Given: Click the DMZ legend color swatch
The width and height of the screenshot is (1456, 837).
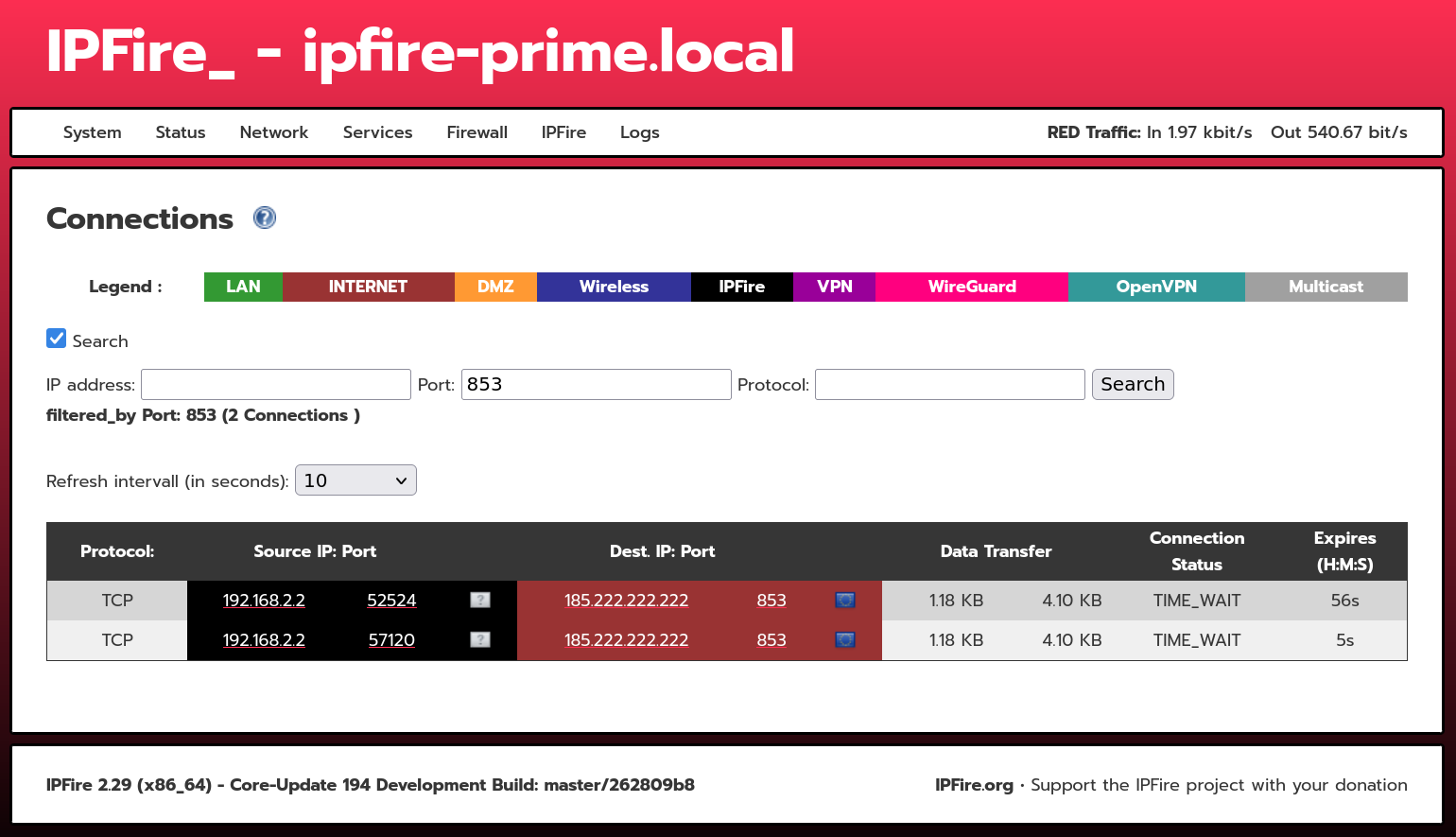Looking at the screenshot, I should [495, 287].
